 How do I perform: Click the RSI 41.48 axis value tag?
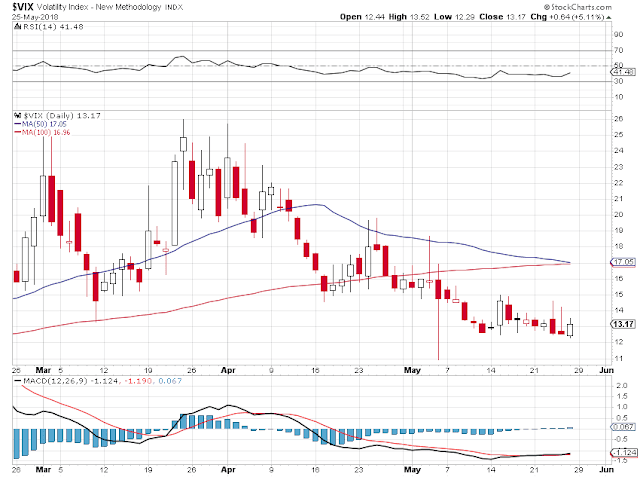[x=624, y=72]
